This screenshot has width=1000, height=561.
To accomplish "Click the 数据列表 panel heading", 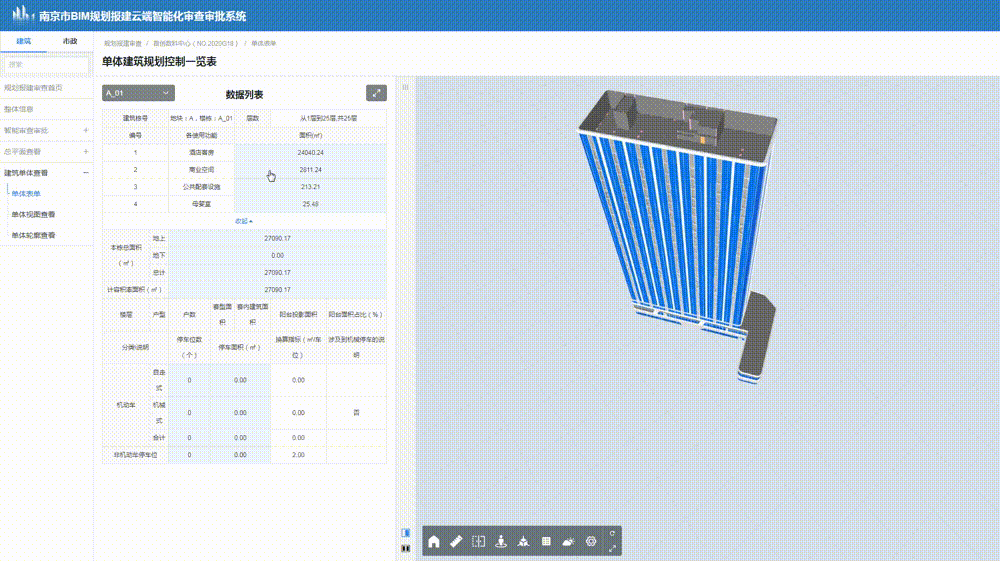I will point(244,94).
